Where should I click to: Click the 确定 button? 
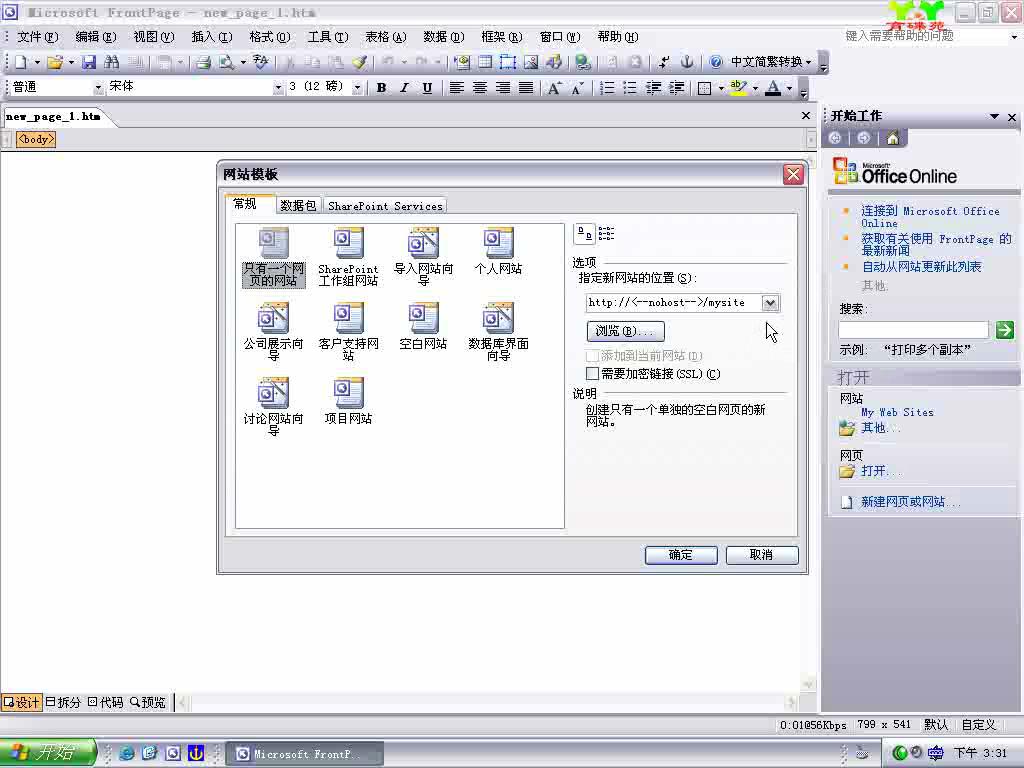pyautogui.click(x=681, y=554)
